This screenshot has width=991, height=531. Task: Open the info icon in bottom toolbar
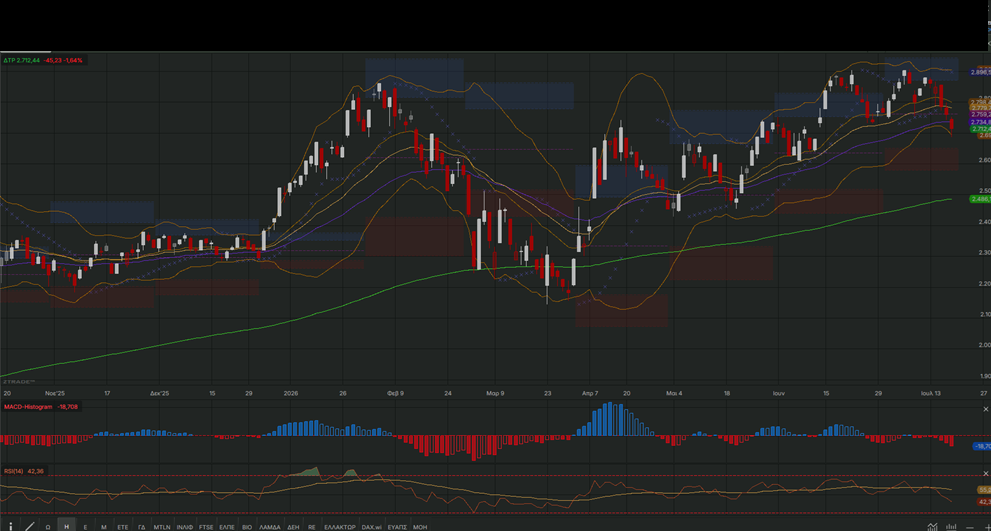pos(11,526)
